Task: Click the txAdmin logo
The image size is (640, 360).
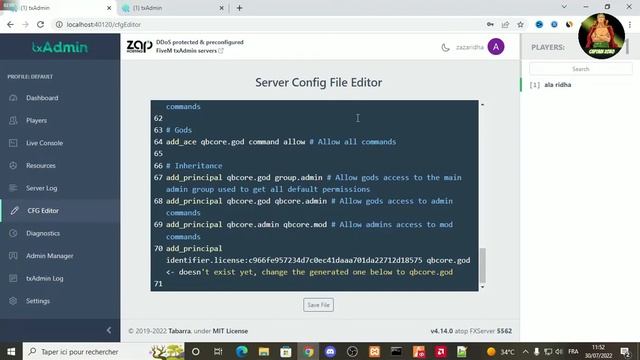Action: click(x=60, y=47)
